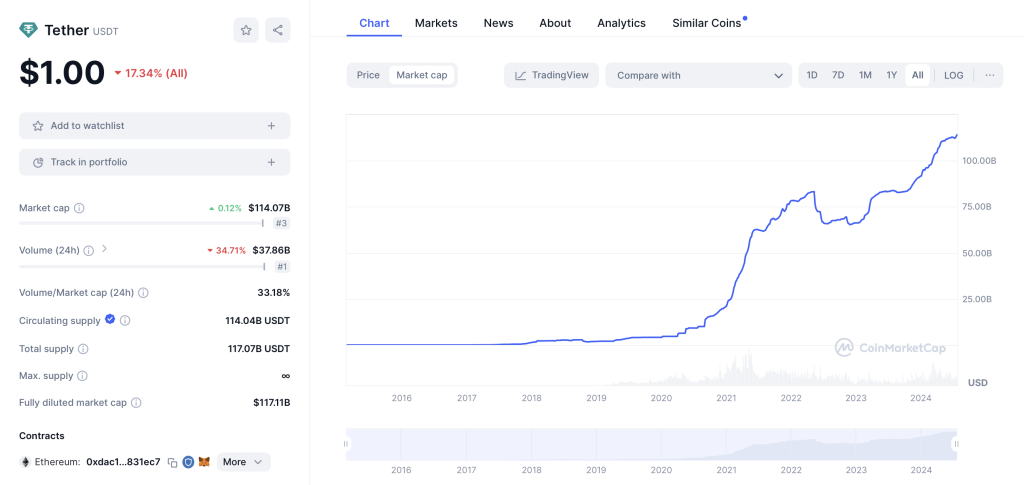Click the 17.34% (All) price change
The width and height of the screenshot is (1024, 485).
[x=151, y=73]
